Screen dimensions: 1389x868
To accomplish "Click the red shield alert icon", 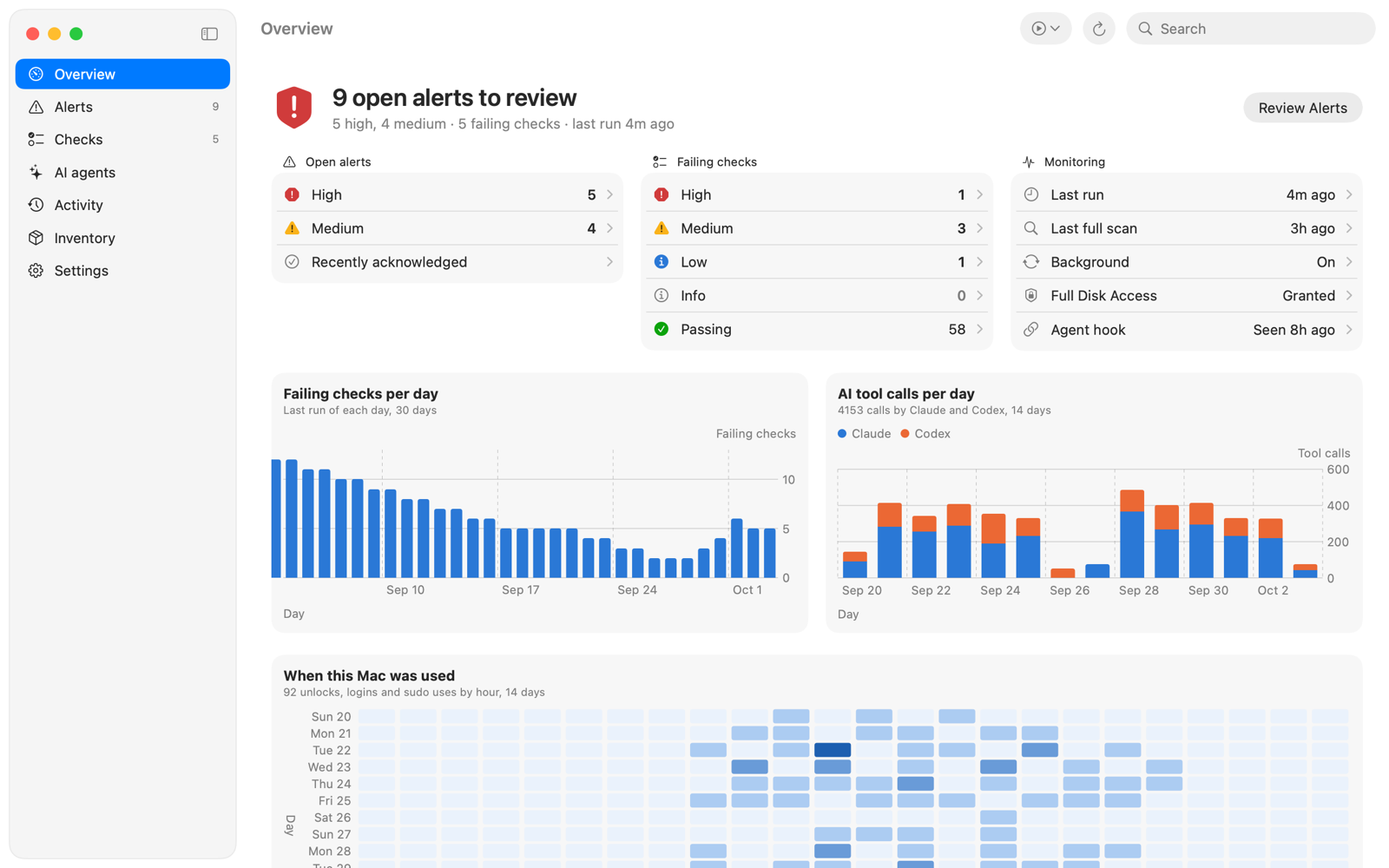I will pyautogui.click(x=294, y=108).
